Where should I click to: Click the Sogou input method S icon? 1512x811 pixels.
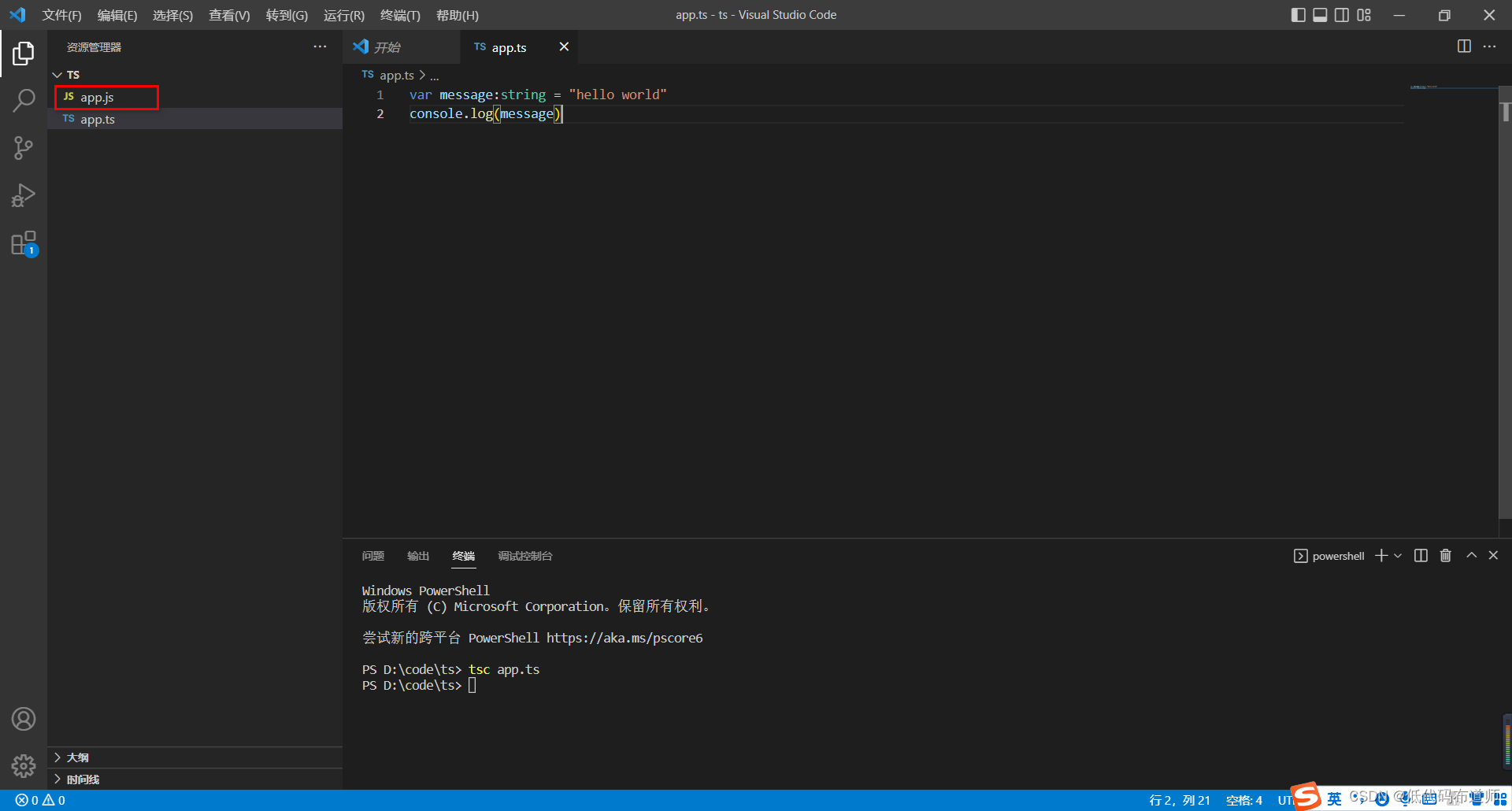[1306, 796]
